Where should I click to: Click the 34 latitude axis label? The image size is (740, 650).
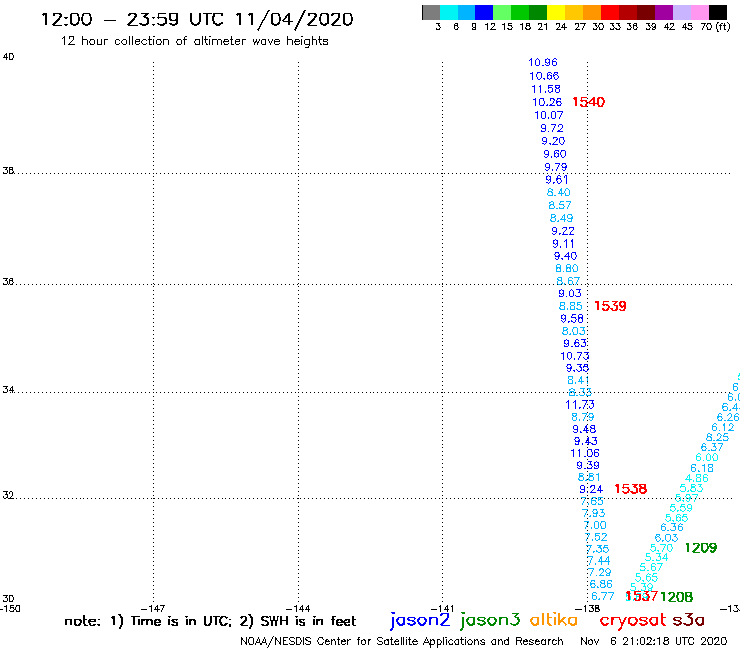click(x=8, y=390)
